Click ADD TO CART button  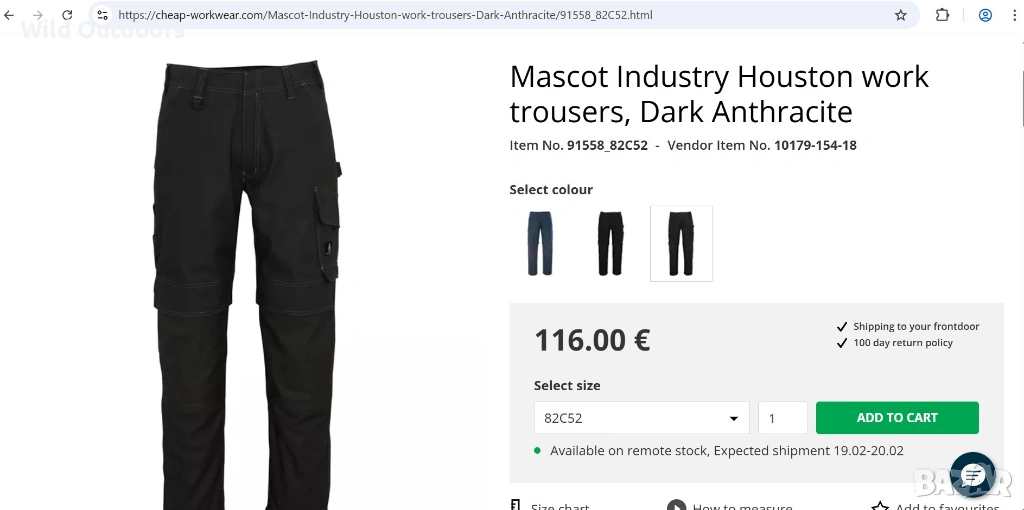[897, 418]
